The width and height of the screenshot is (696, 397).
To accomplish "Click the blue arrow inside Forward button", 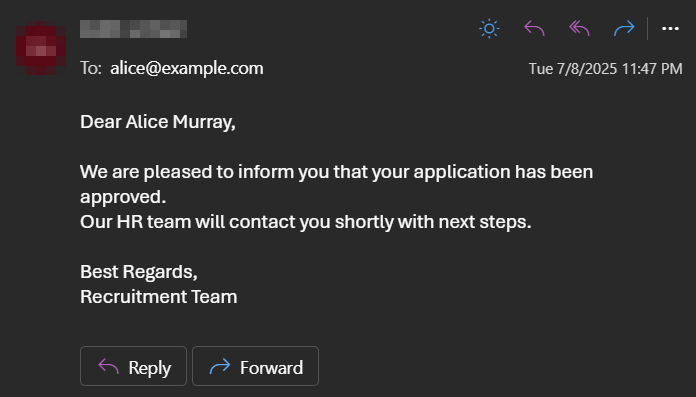I will [220, 367].
